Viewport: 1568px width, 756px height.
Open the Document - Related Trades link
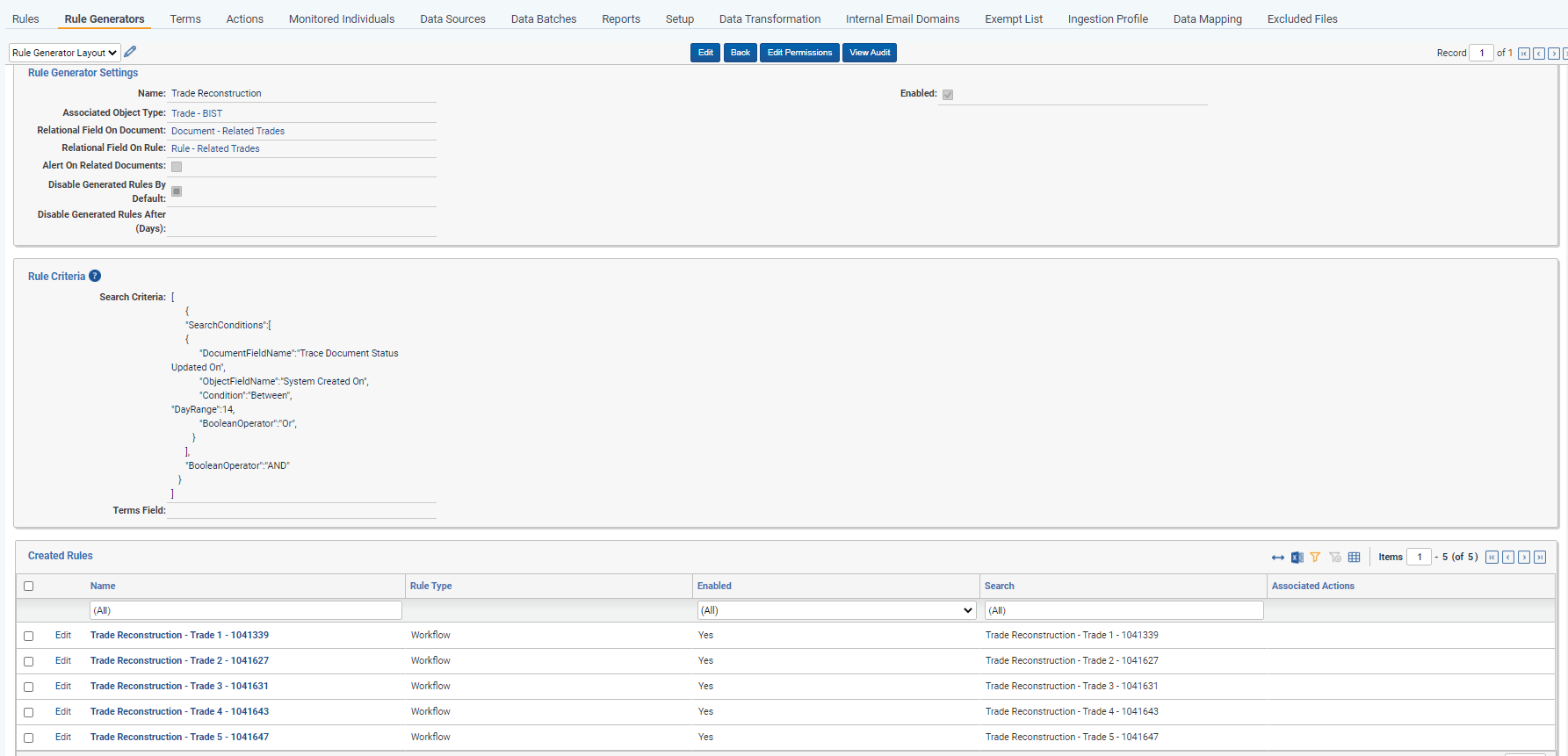click(228, 131)
